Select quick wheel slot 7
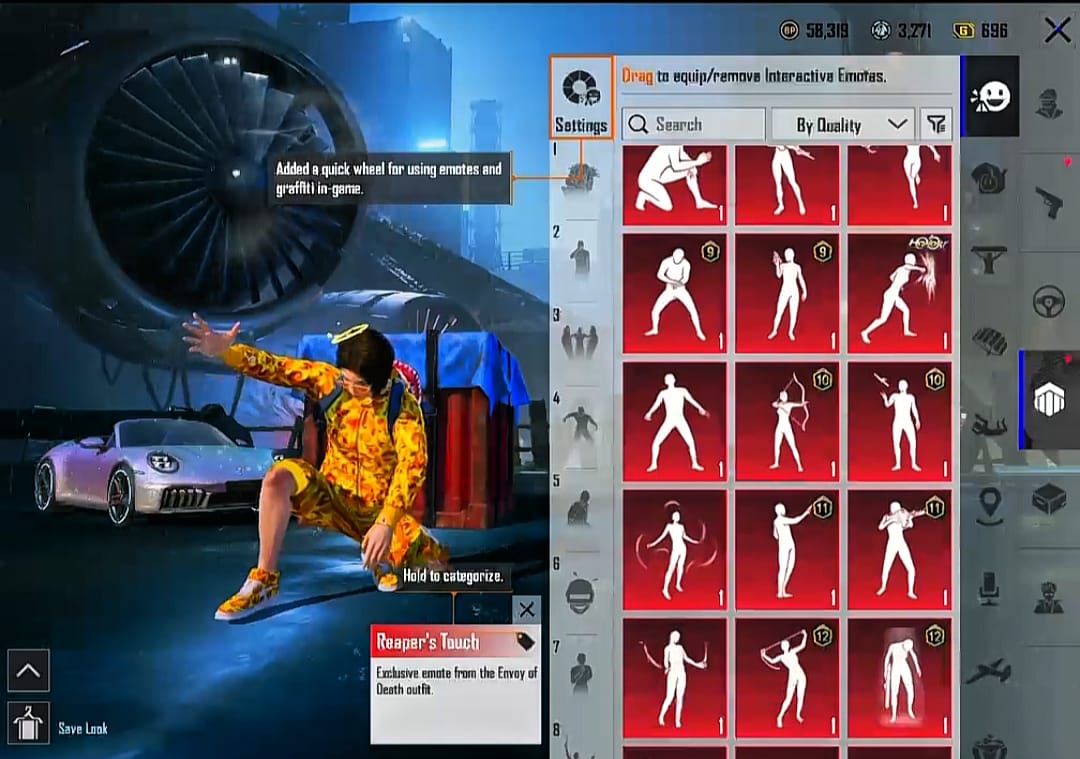This screenshot has height=759, width=1080. [581, 674]
